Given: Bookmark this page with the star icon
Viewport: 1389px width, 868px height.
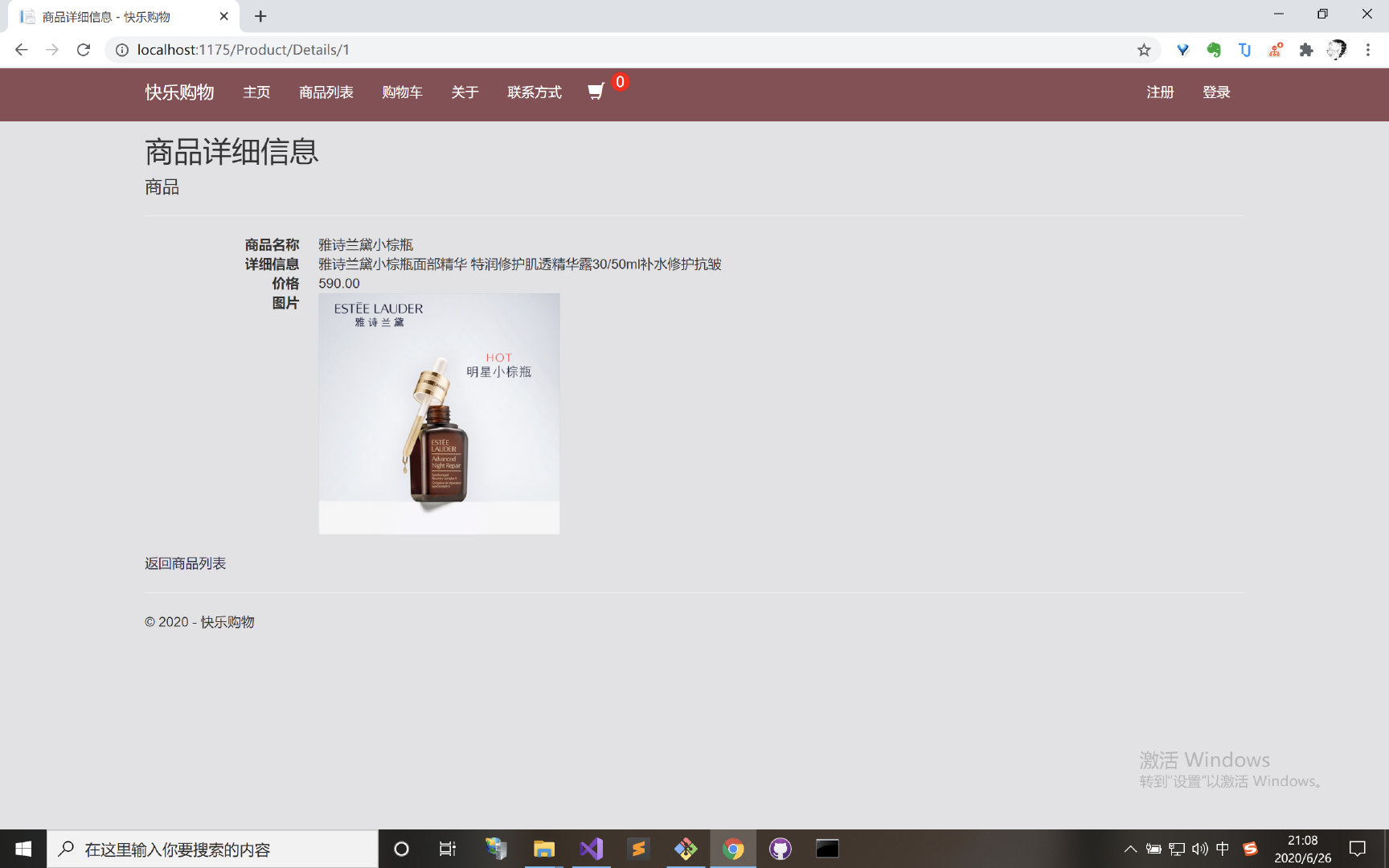Looking at the screenshot, I should (x=1144, y=50).
